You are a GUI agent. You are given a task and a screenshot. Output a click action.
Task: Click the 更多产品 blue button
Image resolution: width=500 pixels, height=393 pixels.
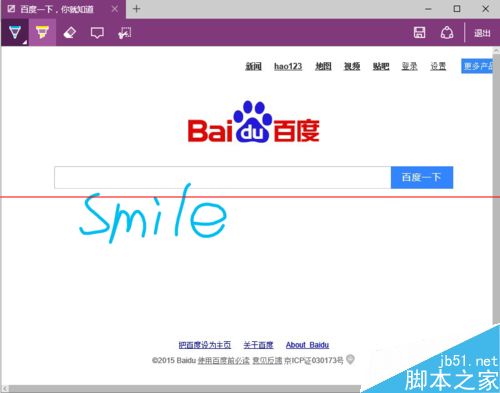click(x=477, y=66)
